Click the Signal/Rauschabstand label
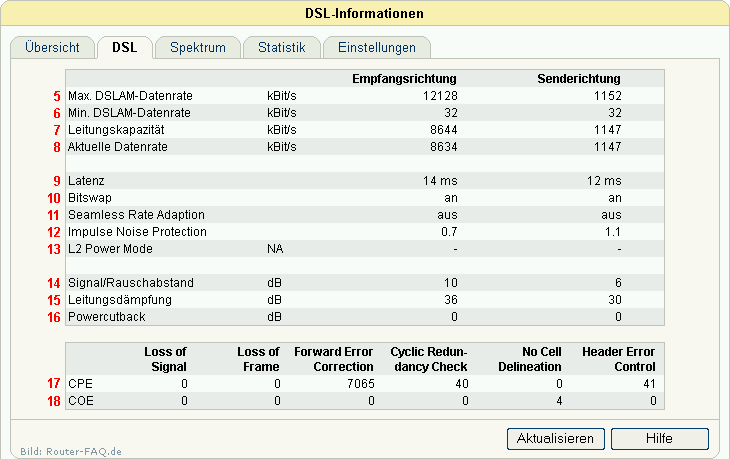 tap(131, 283)
